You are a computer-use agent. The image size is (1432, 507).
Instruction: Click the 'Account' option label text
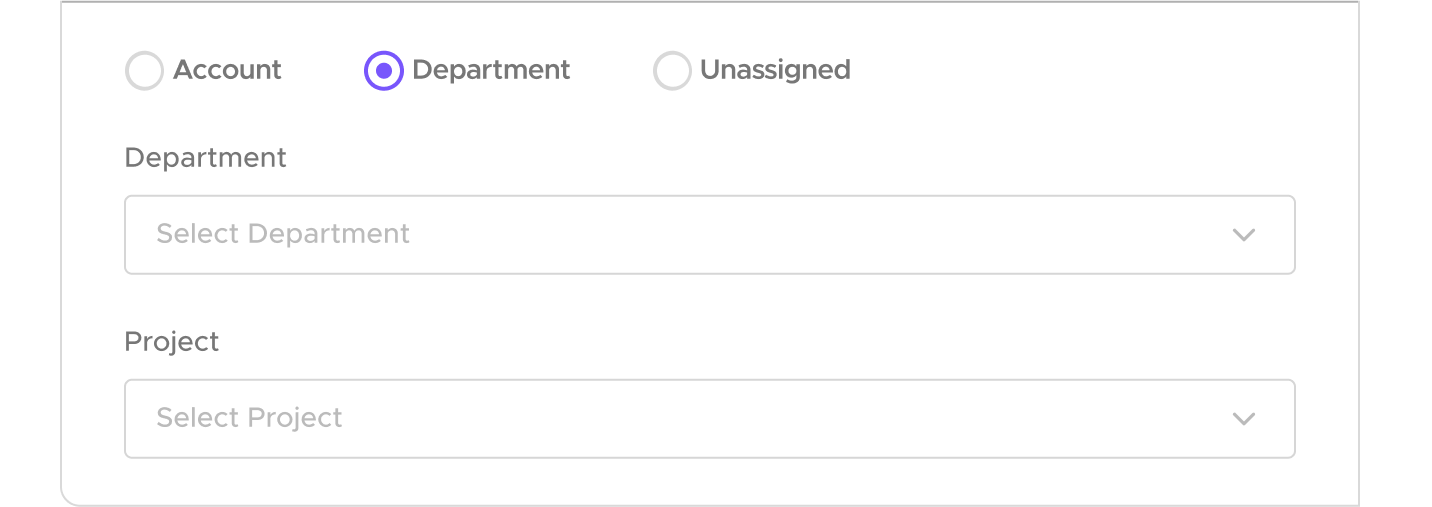click(x=227, y=70)
